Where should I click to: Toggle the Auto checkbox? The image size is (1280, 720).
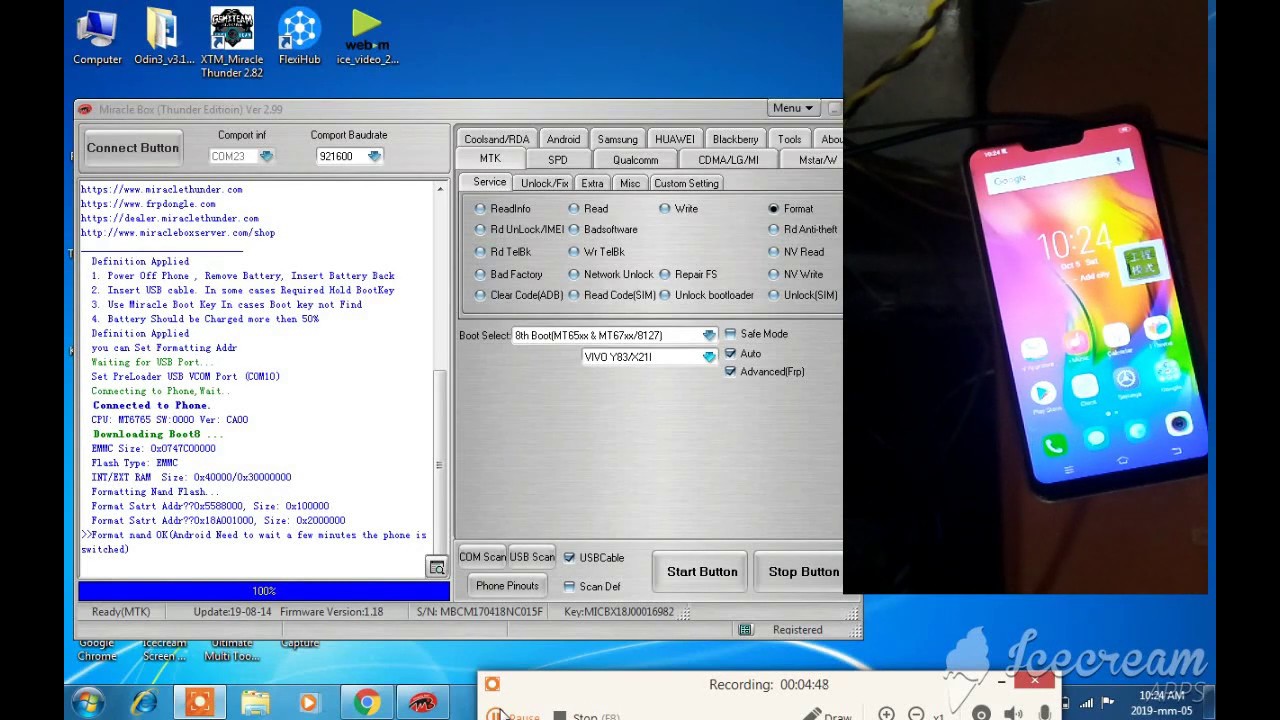(x=743, y=353)
